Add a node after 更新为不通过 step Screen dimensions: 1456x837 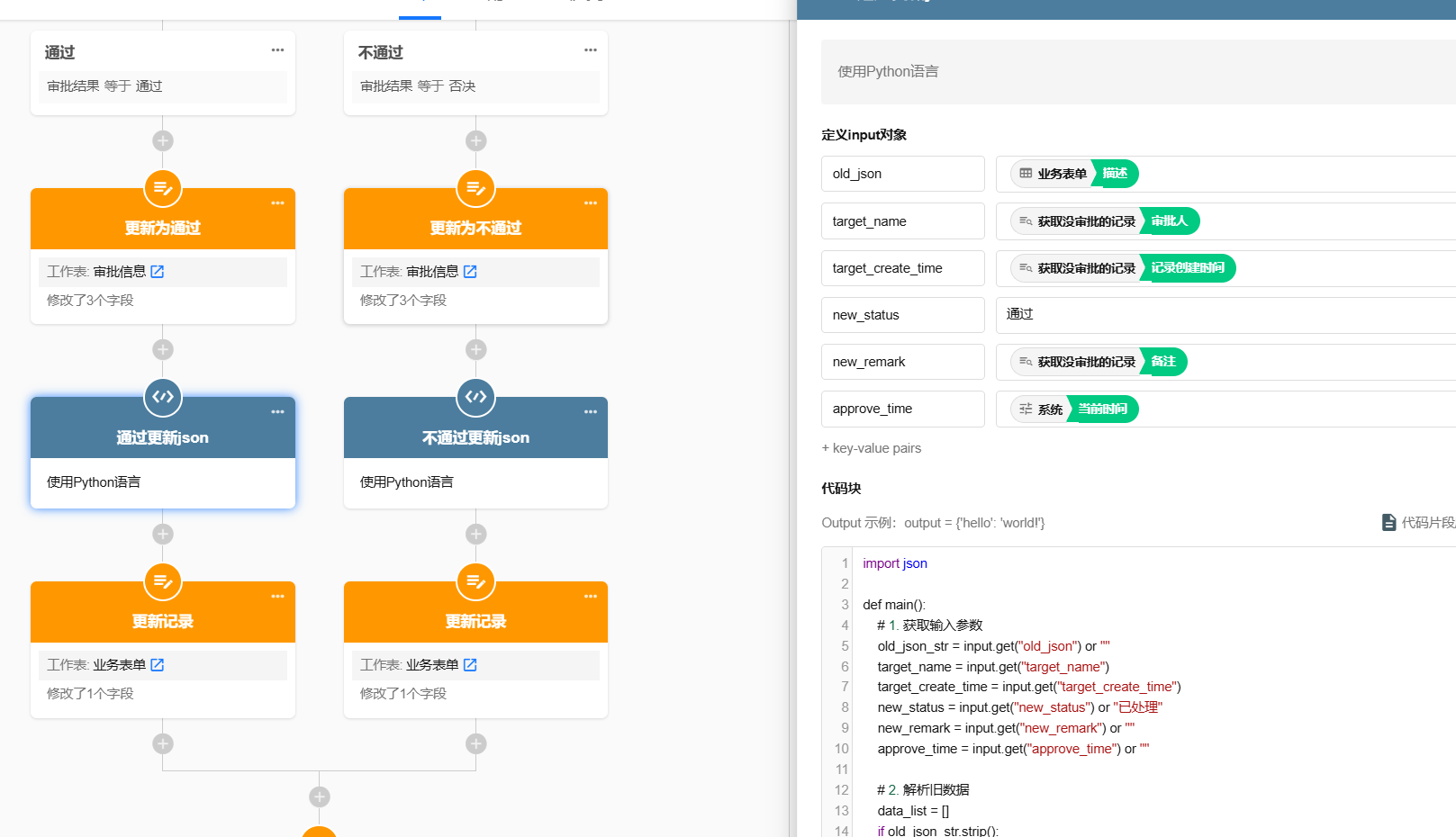[476, 350]
